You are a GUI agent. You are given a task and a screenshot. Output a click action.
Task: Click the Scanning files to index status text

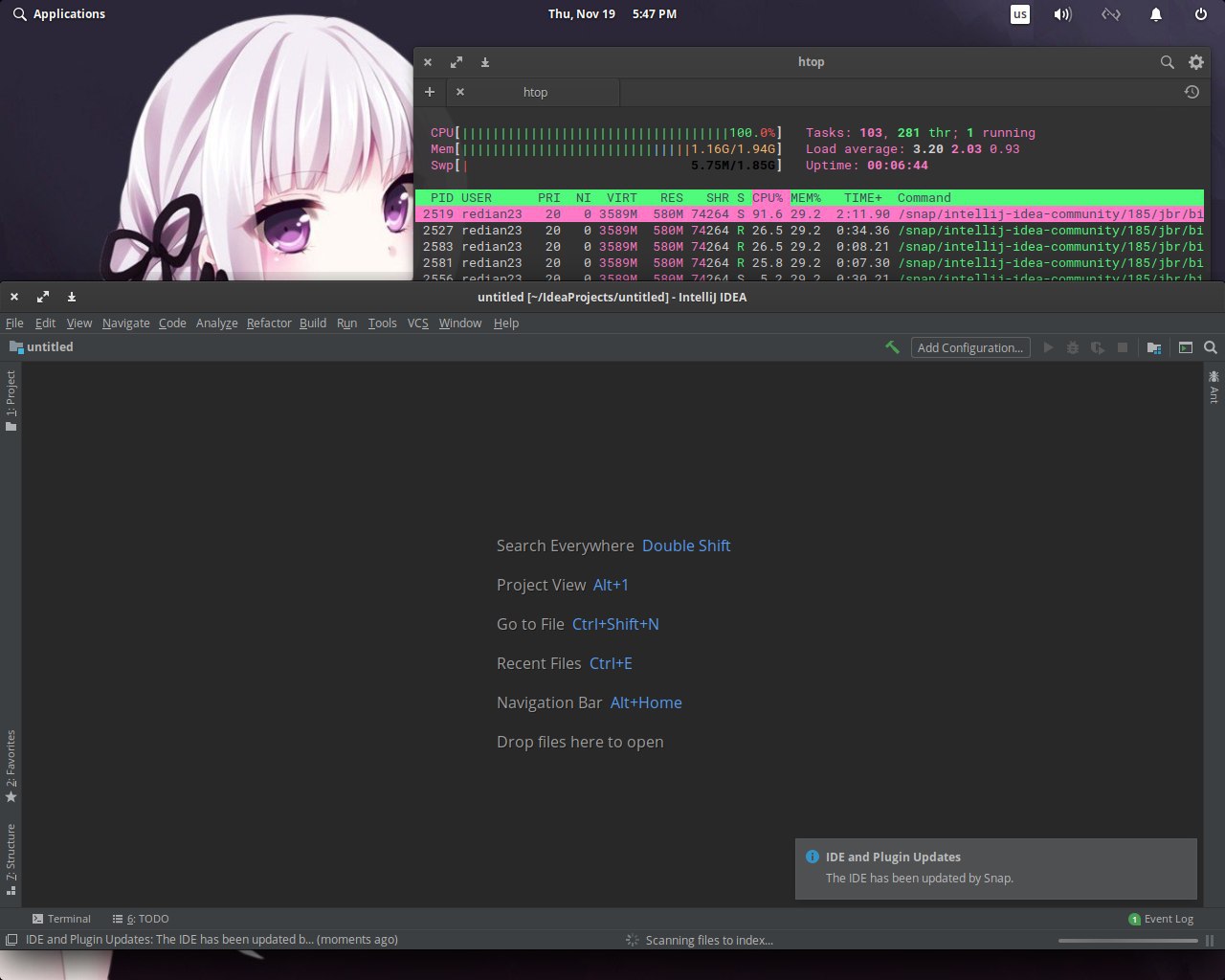tap(709, 940)
